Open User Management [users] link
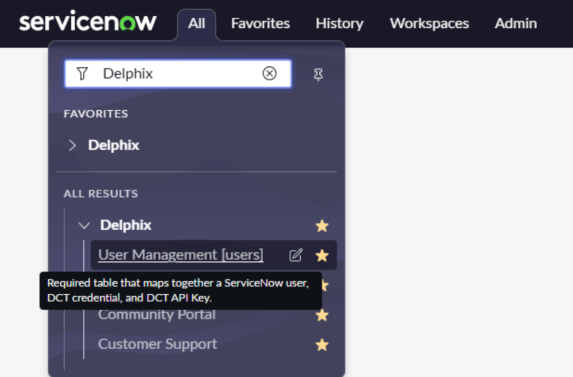 pyautogui.click(x=181, y=255)
